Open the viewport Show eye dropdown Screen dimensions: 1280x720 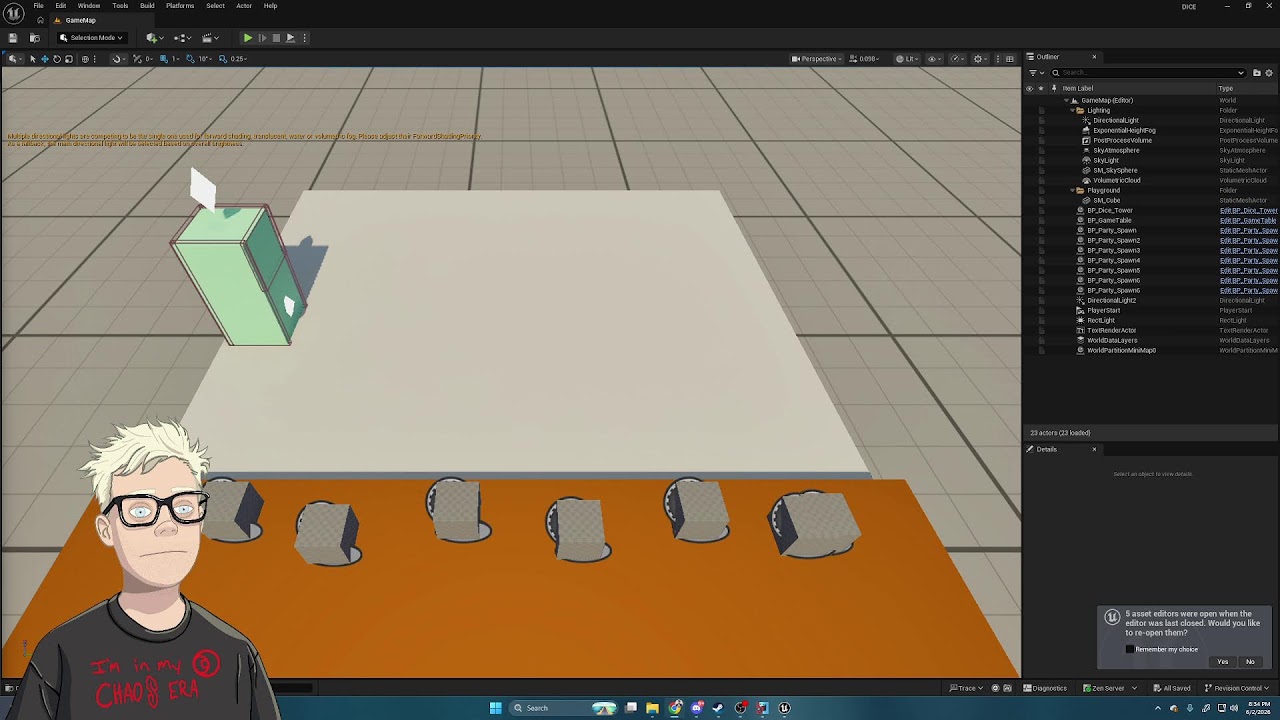934,59
